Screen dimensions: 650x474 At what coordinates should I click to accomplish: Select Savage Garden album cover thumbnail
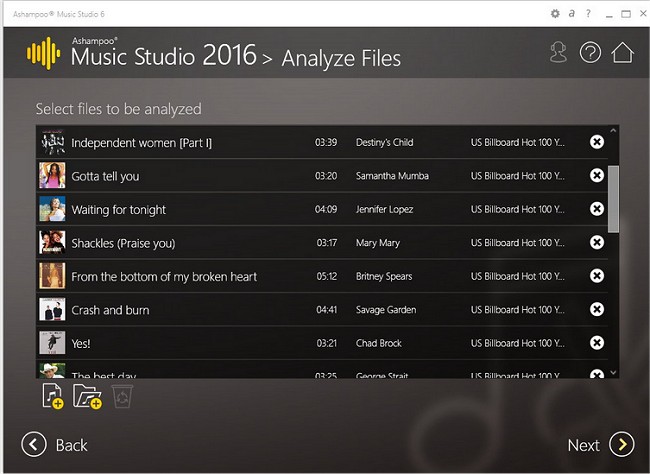[52, 309]
